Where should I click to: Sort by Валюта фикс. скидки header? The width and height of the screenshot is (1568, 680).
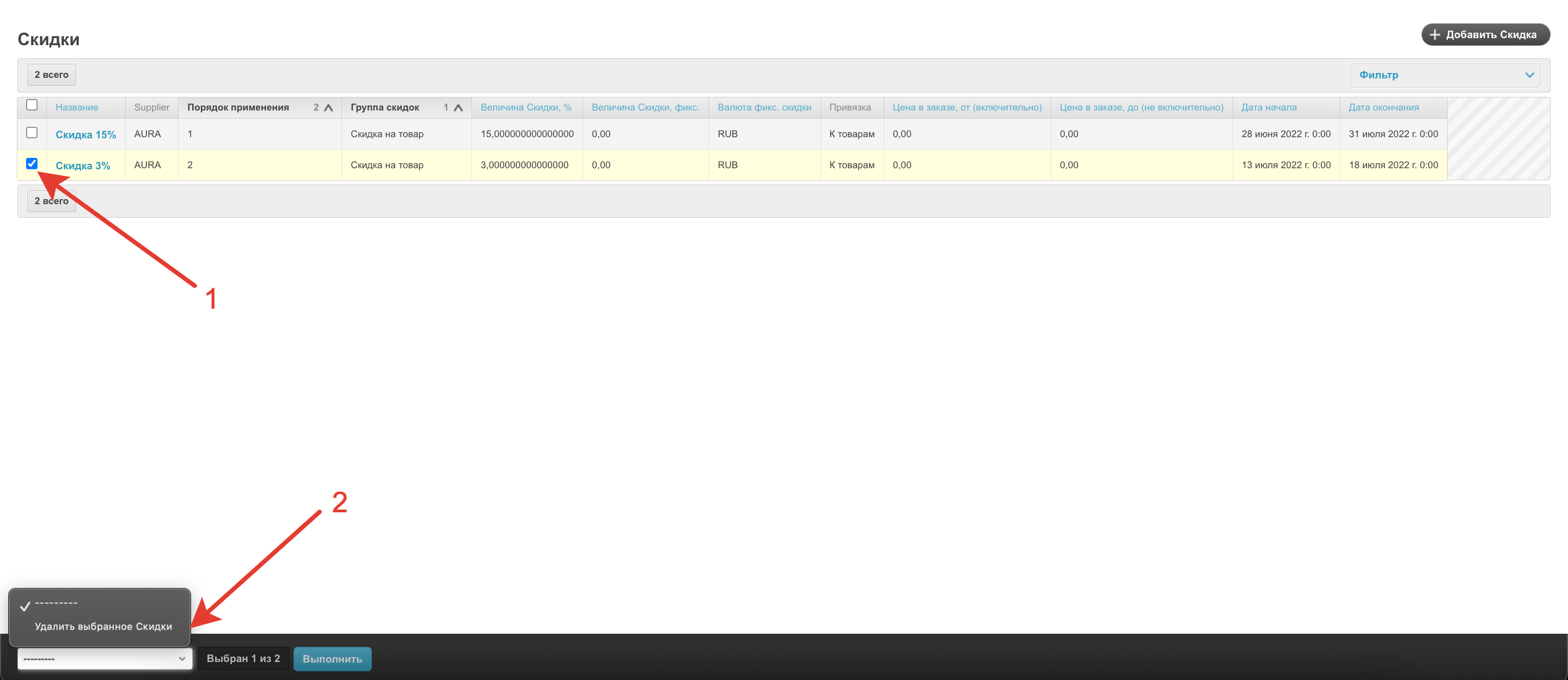point(764,107)
